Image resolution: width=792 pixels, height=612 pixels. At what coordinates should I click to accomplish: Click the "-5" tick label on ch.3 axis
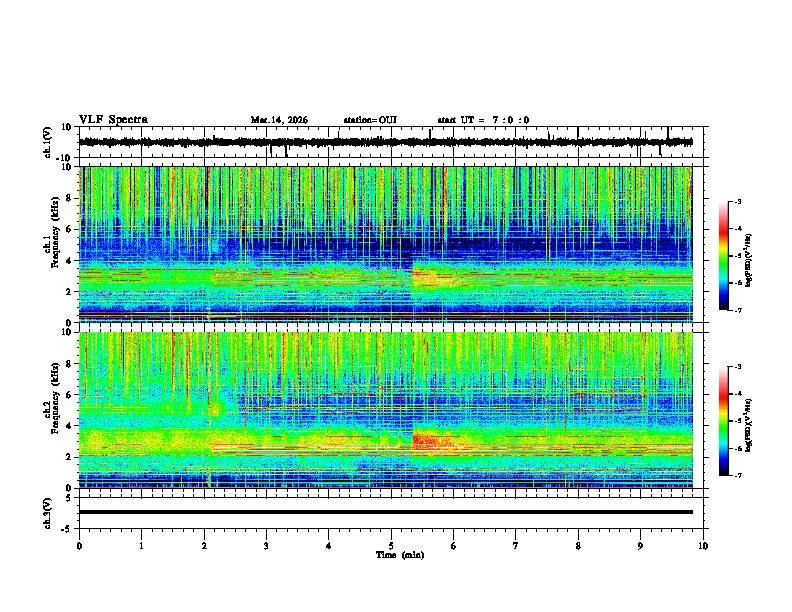pos(67,529)
